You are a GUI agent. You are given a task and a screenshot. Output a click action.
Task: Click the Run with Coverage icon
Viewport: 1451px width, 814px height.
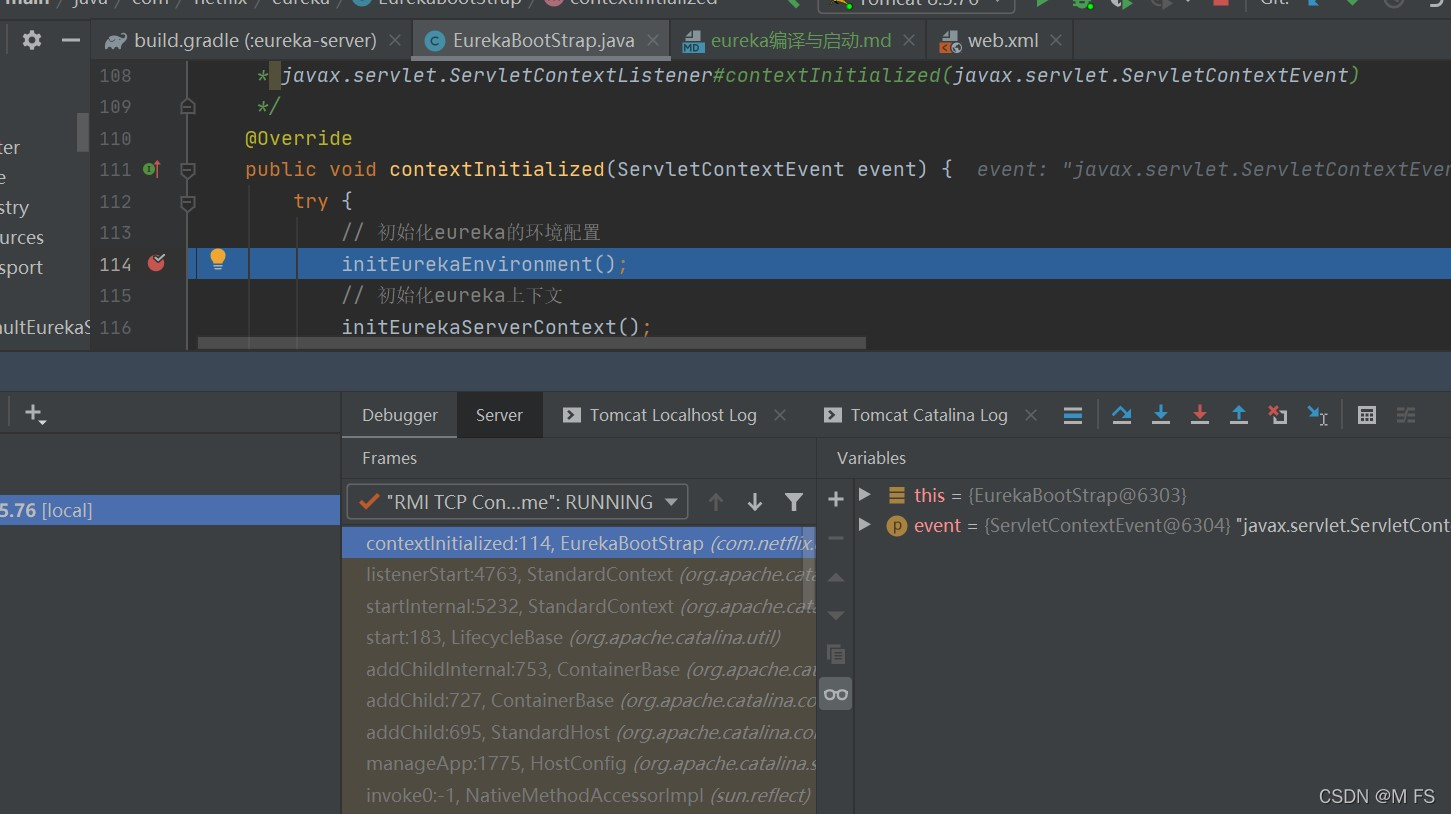pos(1122,4)
